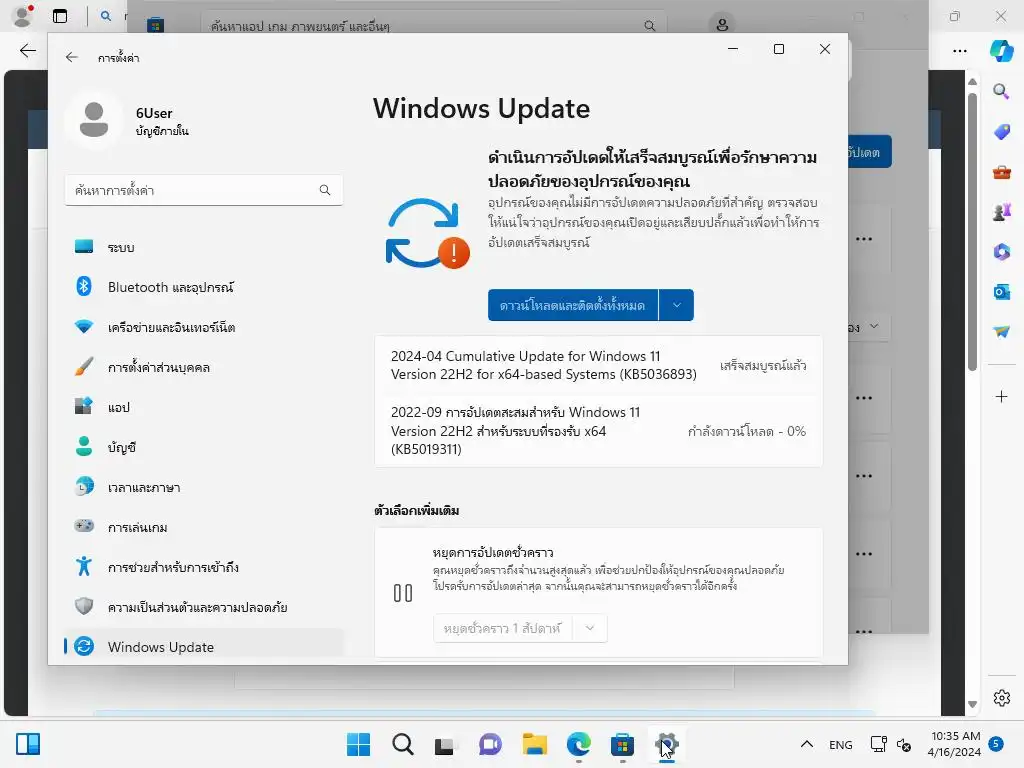
Task: Open Microsoft 365 icon in Edge sidebar
Action: click(1001, 251)
